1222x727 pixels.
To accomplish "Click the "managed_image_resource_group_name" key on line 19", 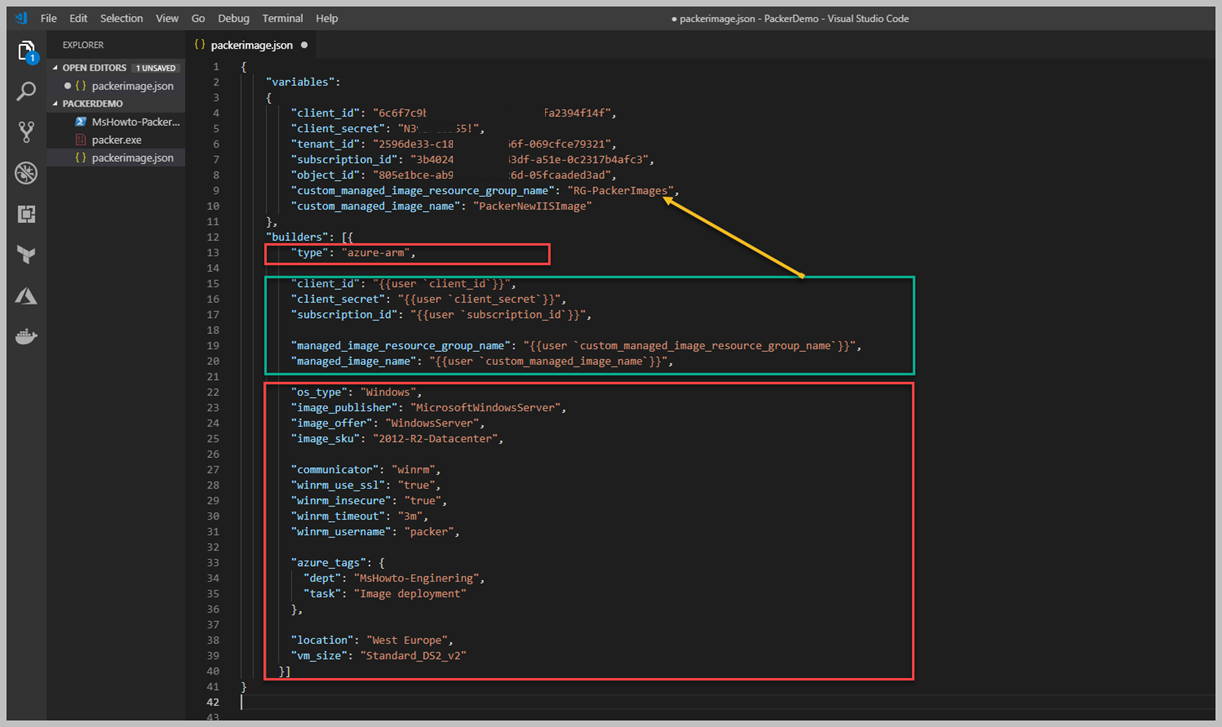I will tap(400, 346).
